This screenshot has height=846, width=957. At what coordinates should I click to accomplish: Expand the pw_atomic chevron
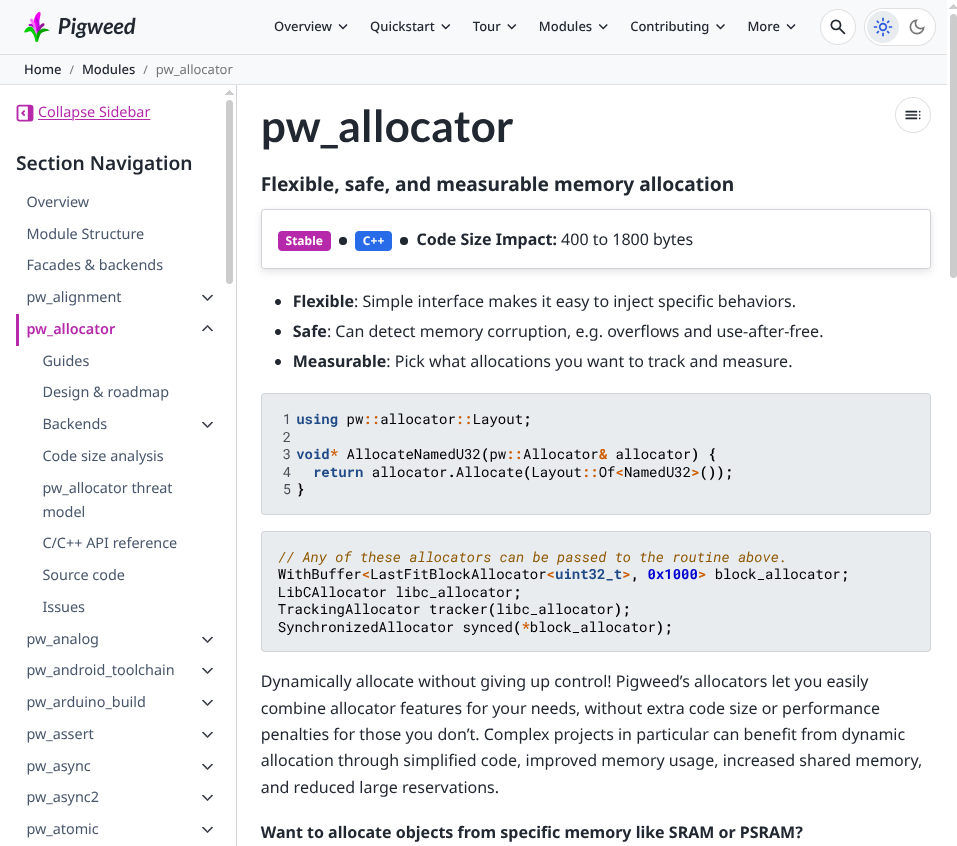(x=208, y=829)
